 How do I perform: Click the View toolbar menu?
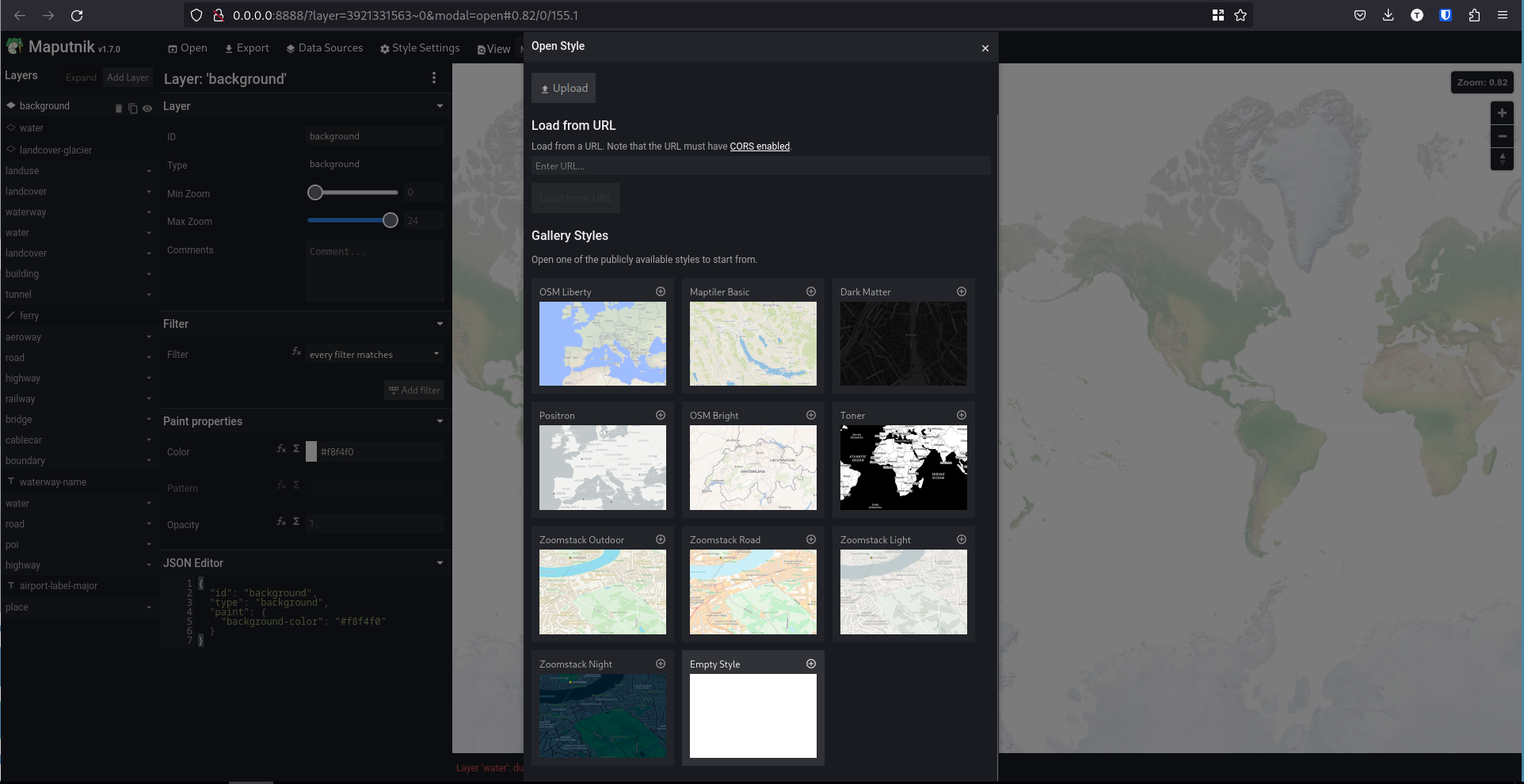pyautogui.click(x=494, y=49)
